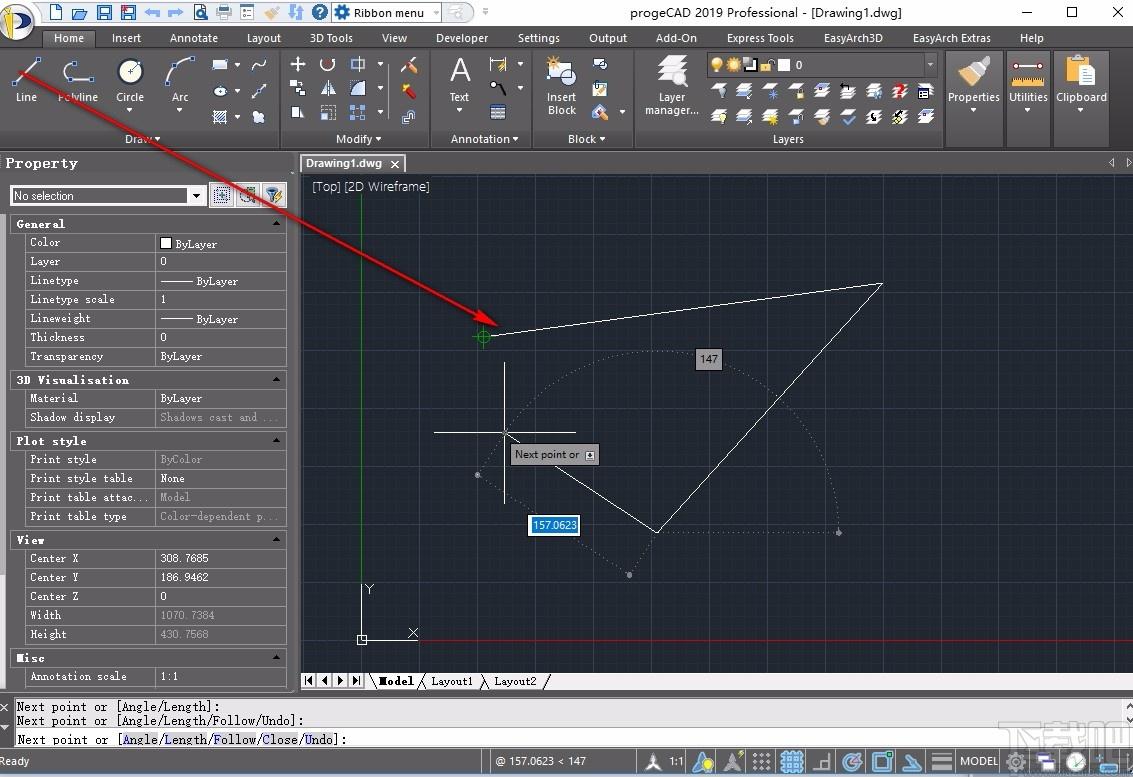Open a file via quick access toolbar
The image size is (1133, 777).
coord(79,12)
